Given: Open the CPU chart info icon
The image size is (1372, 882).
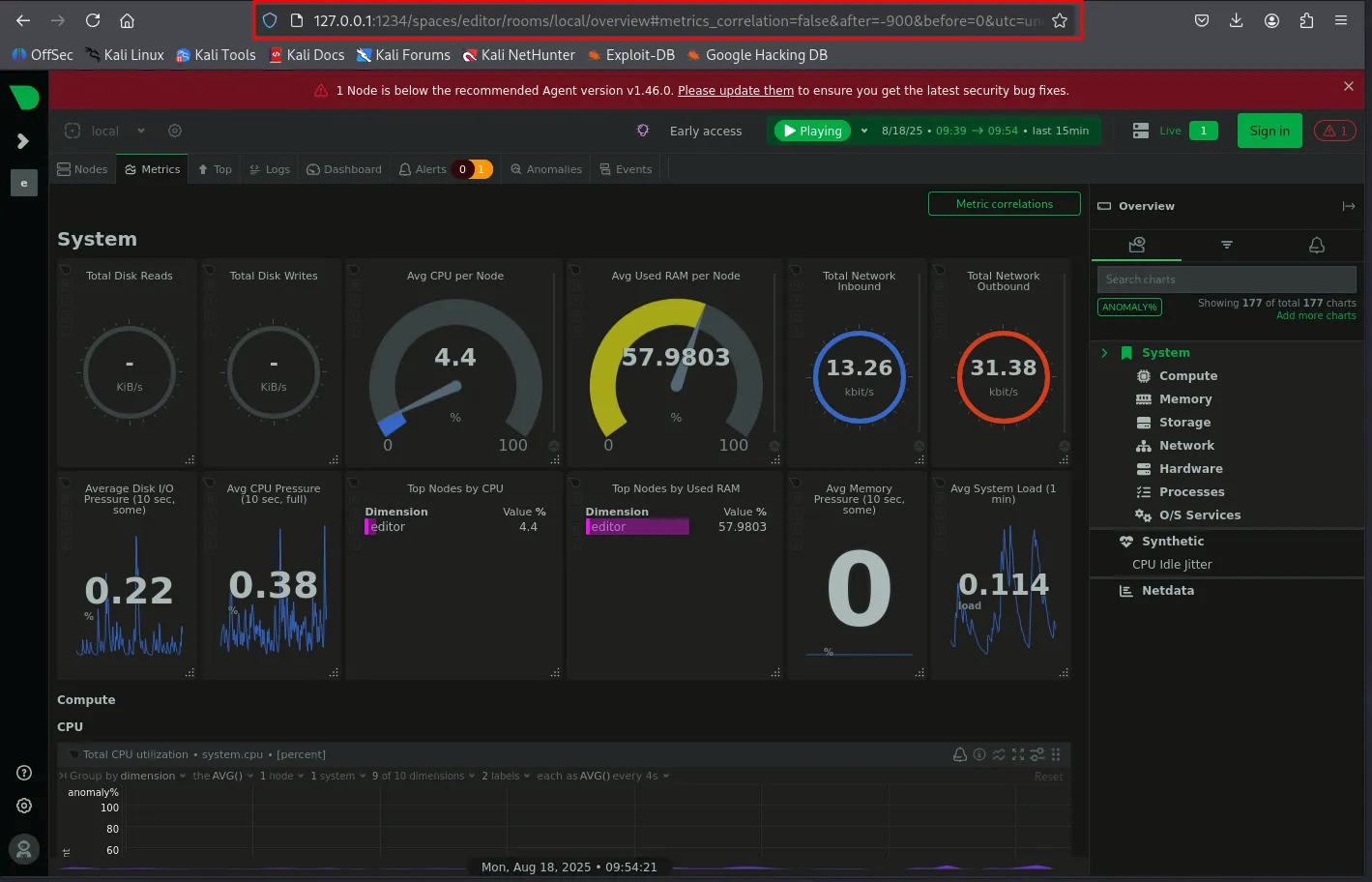Looking at the screenshot, I should coord(979,754).
